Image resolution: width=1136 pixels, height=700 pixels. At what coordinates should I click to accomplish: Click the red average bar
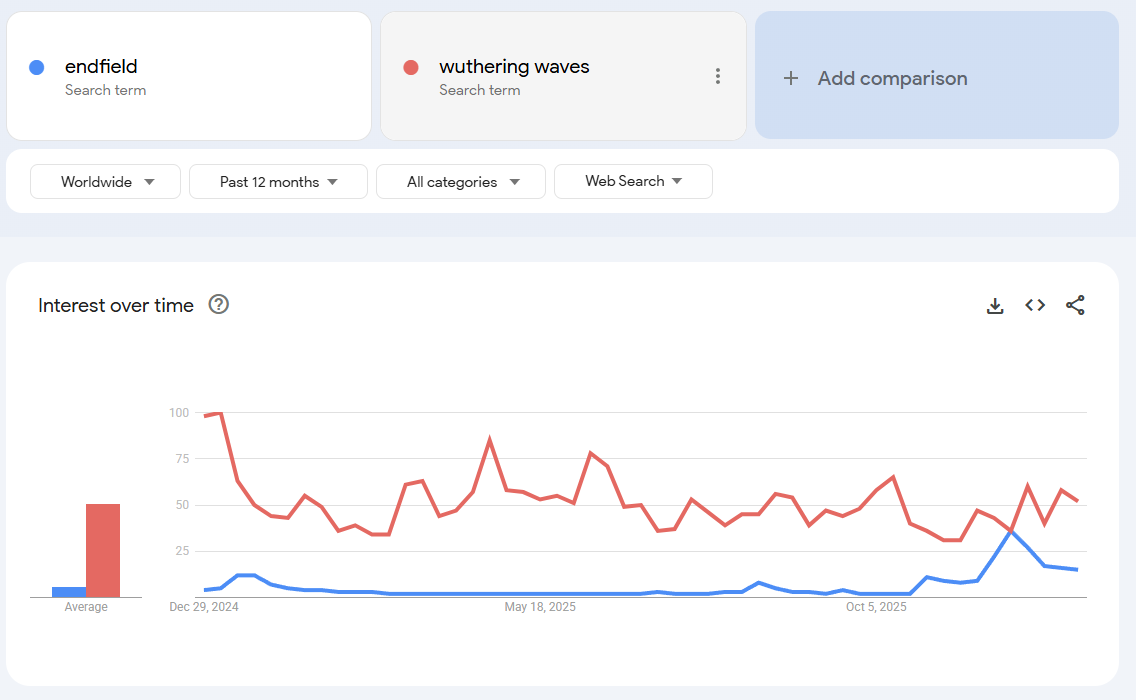pos(103,550)
